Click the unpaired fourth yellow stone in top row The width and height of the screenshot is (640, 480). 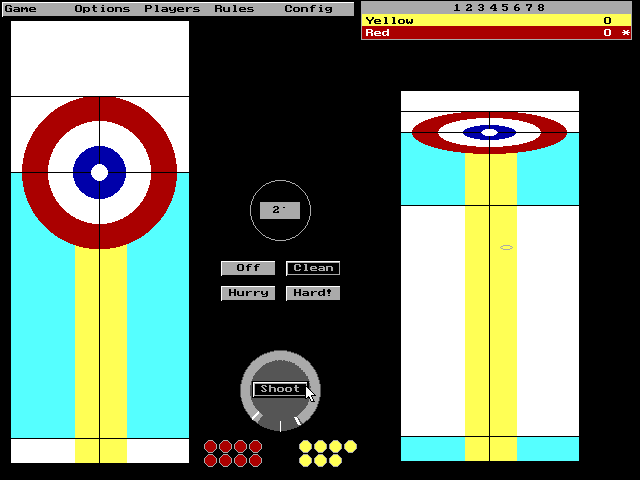[x=350, y=447]
